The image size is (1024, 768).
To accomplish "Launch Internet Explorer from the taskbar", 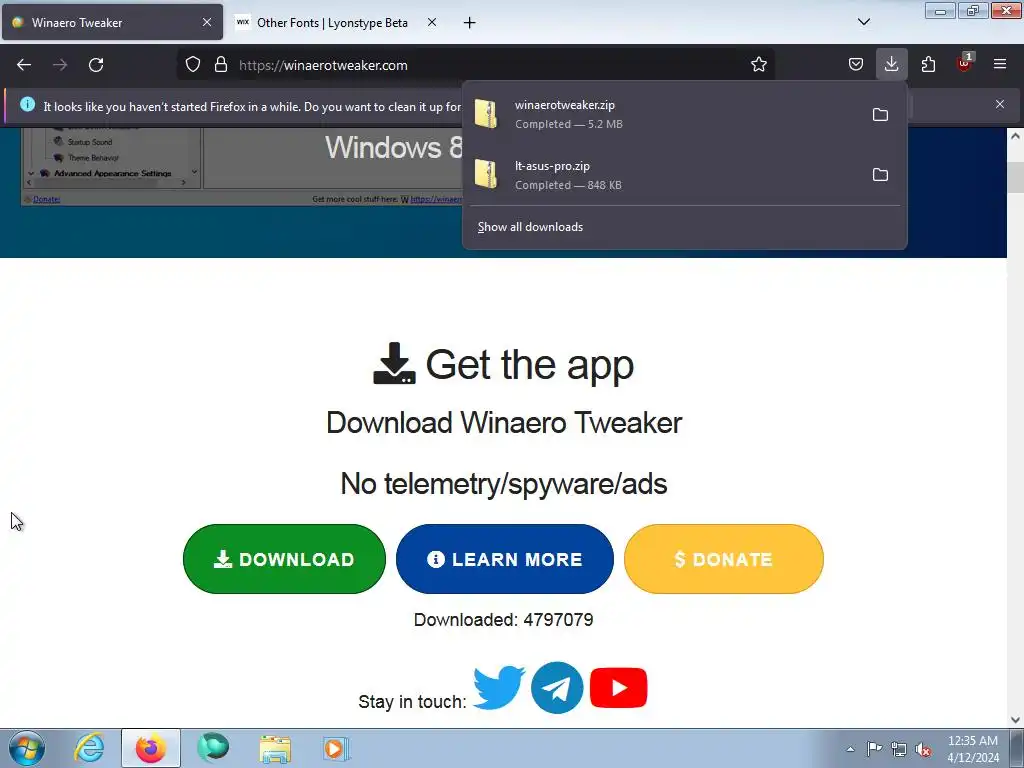I will pos(88,748).
